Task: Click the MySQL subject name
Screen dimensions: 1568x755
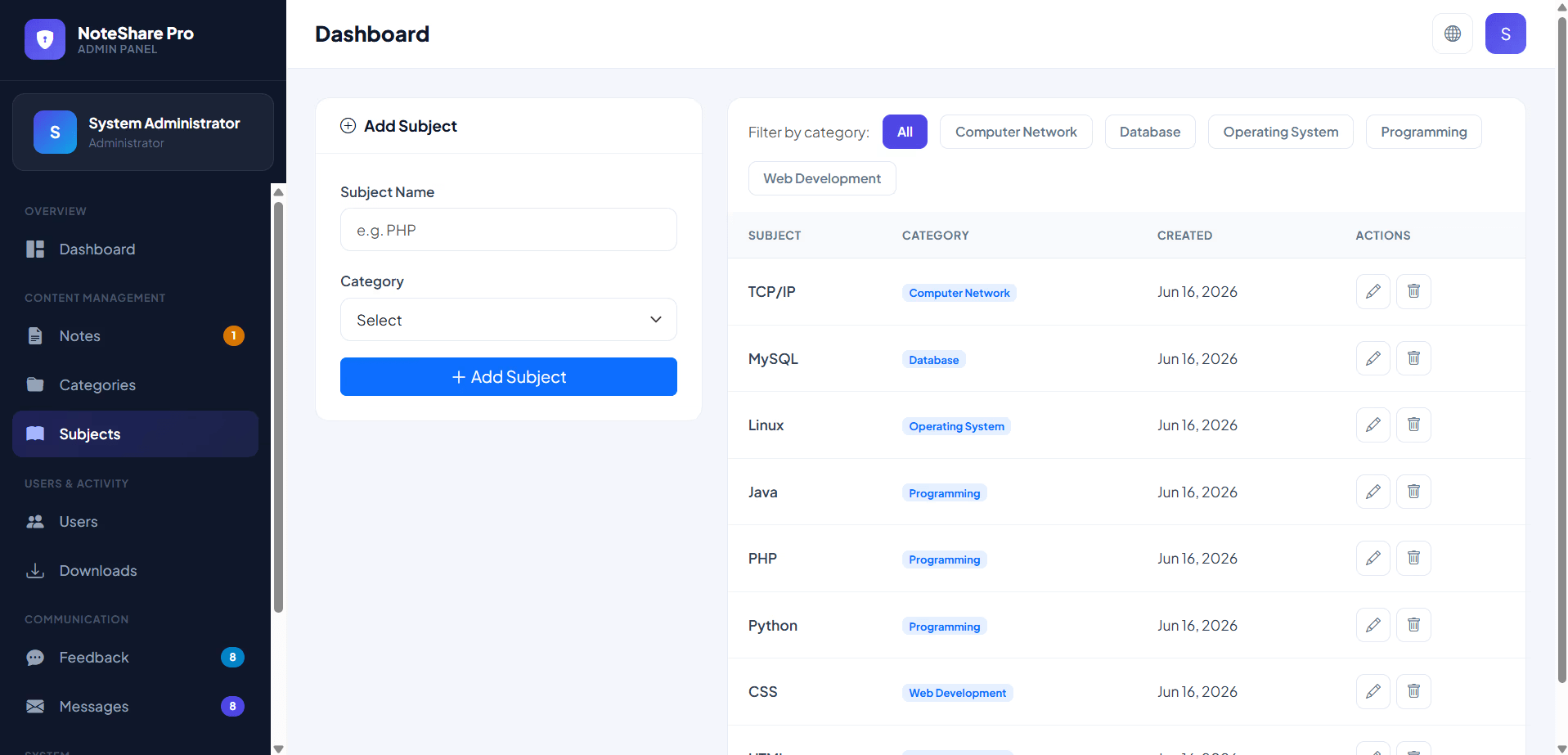Action: 773,359
